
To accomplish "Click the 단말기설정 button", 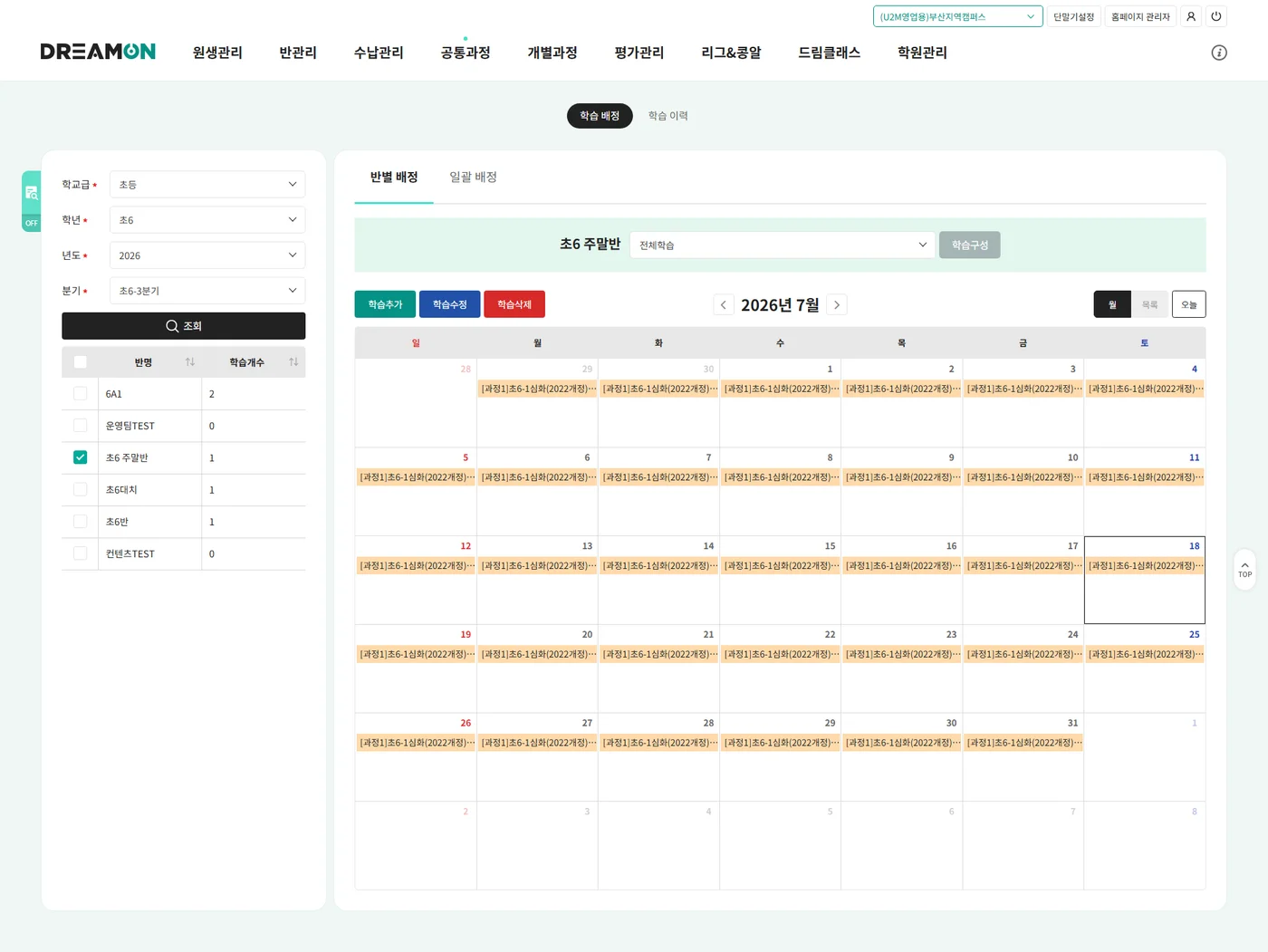I will [1073, 16].
